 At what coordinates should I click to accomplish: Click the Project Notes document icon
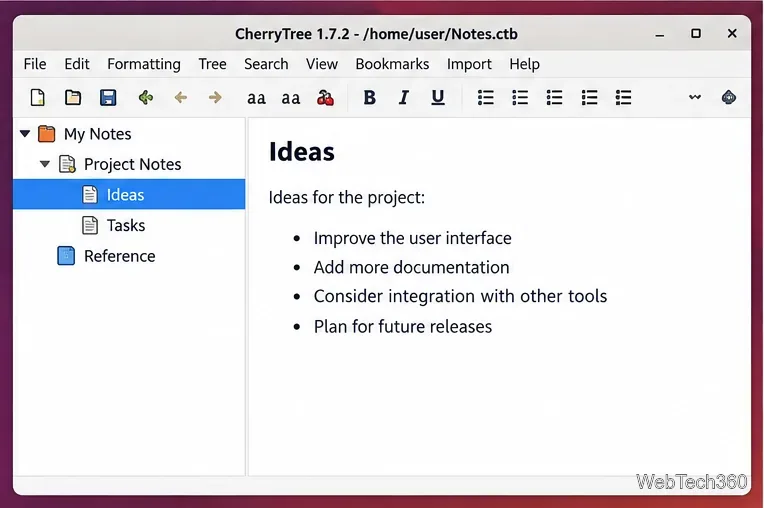(67, 164)
